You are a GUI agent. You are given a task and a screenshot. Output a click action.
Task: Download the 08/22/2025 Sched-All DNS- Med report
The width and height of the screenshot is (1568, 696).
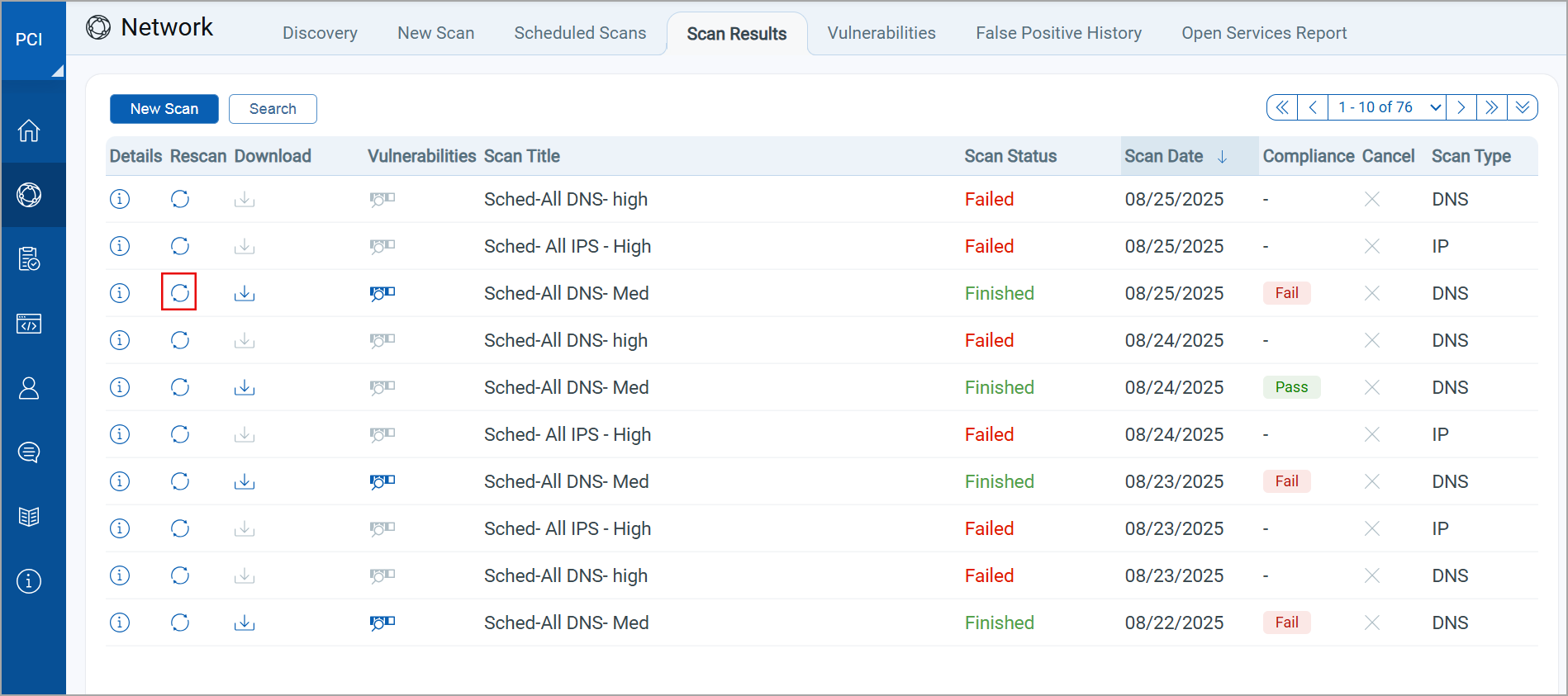(244, 623)
